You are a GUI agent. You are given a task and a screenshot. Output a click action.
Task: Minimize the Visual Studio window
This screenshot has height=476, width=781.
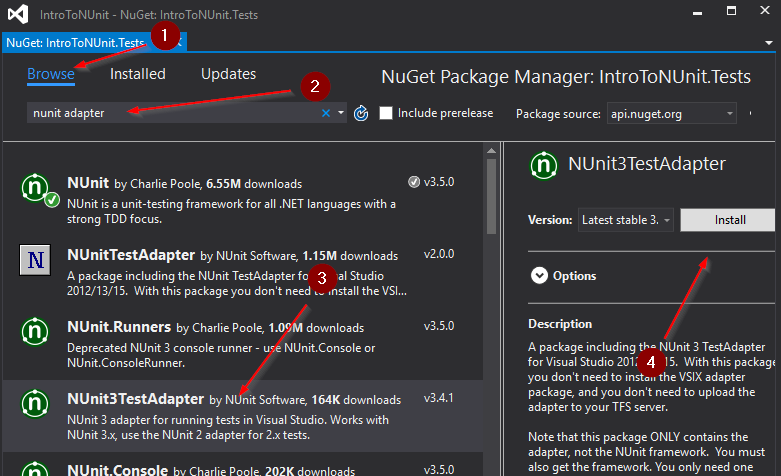[697, 12]
